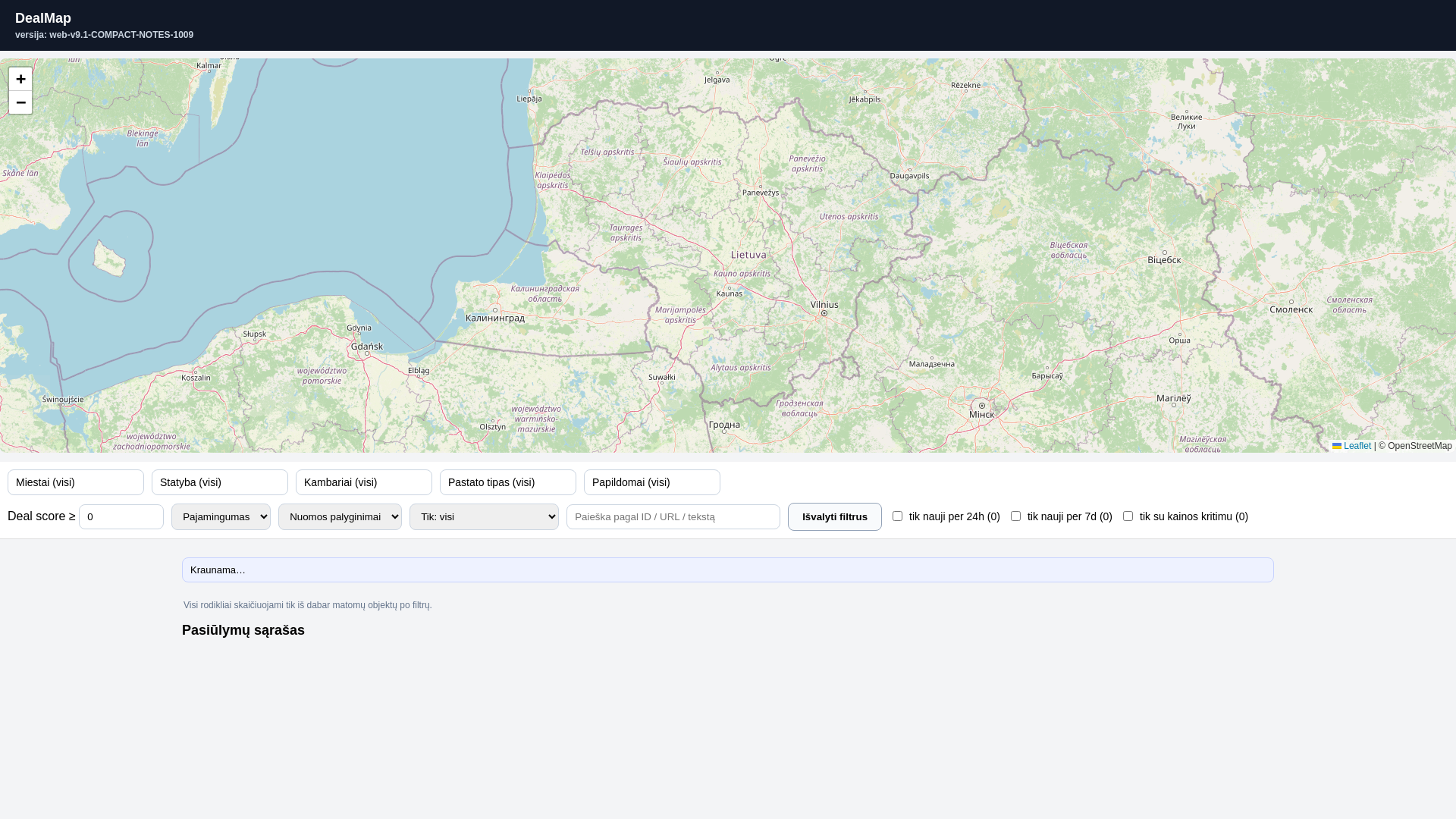Screen dimensions: 1456x819
Task: Click the Vilnius city marker on map
Action: 824,313
